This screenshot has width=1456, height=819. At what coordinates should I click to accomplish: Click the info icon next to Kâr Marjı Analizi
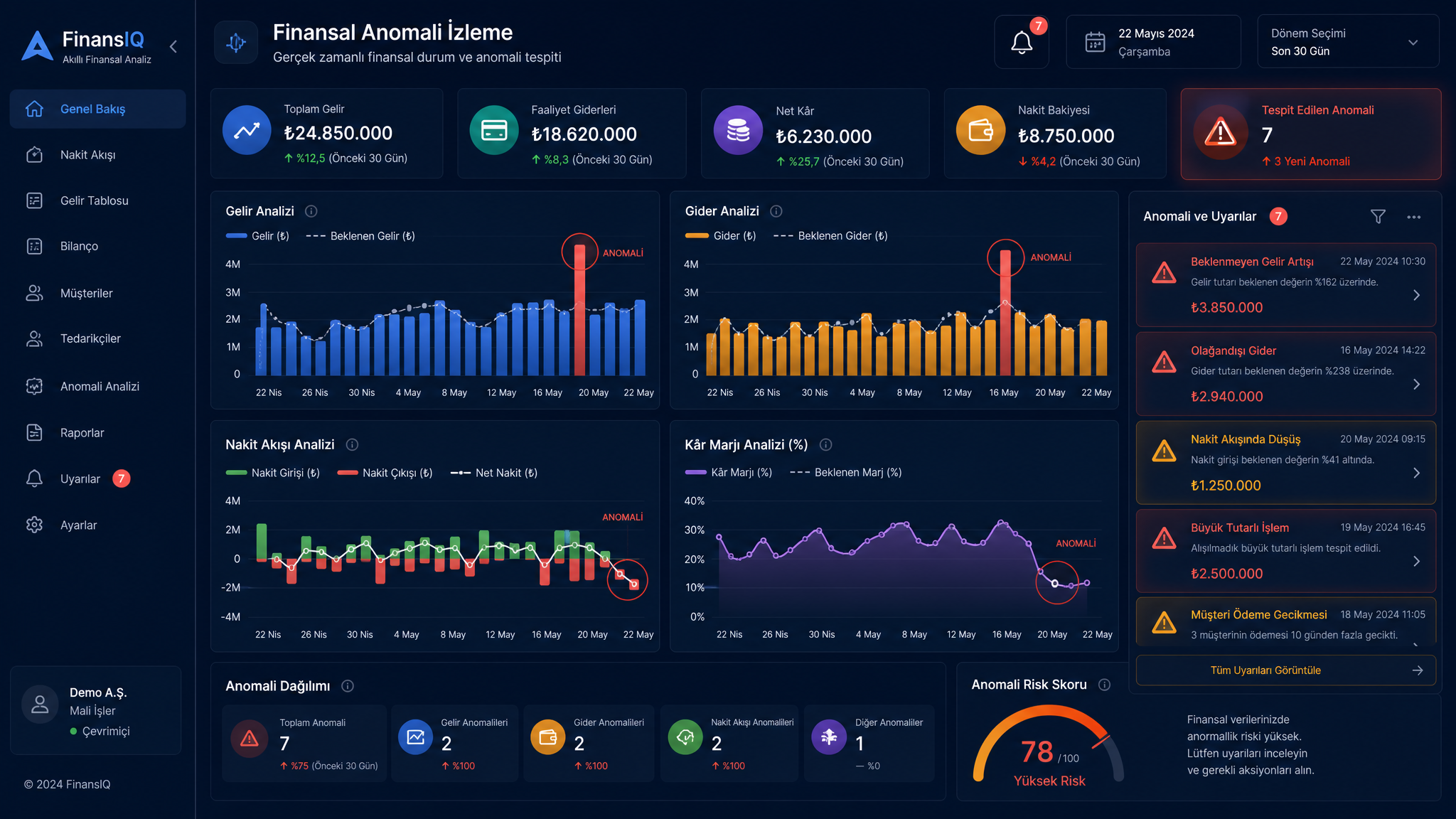(825, 444)
